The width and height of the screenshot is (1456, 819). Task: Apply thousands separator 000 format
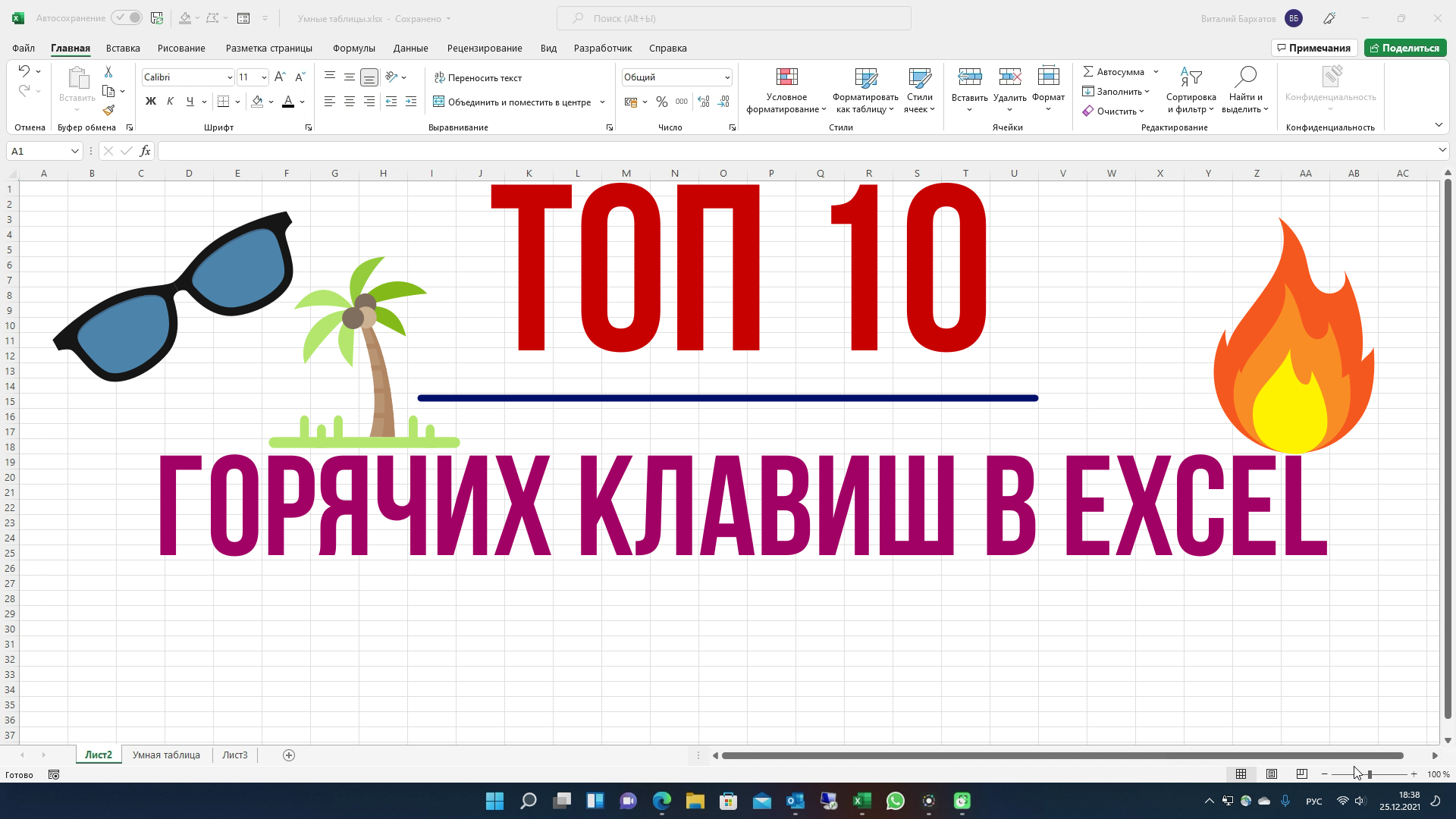click(x=682, y=102)
